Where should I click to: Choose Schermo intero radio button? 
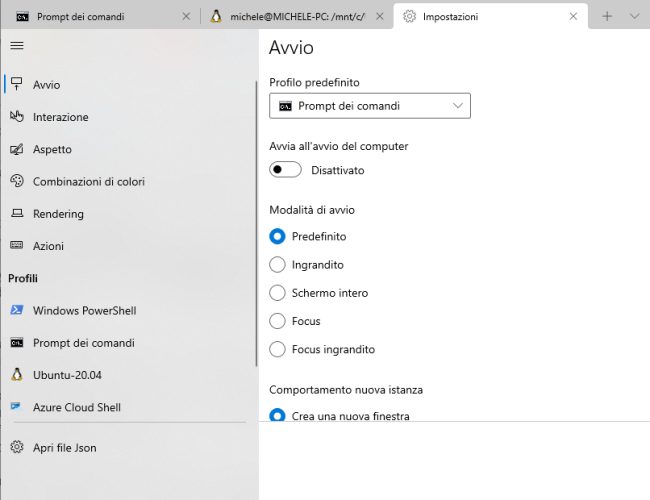[x=278, y=293]
